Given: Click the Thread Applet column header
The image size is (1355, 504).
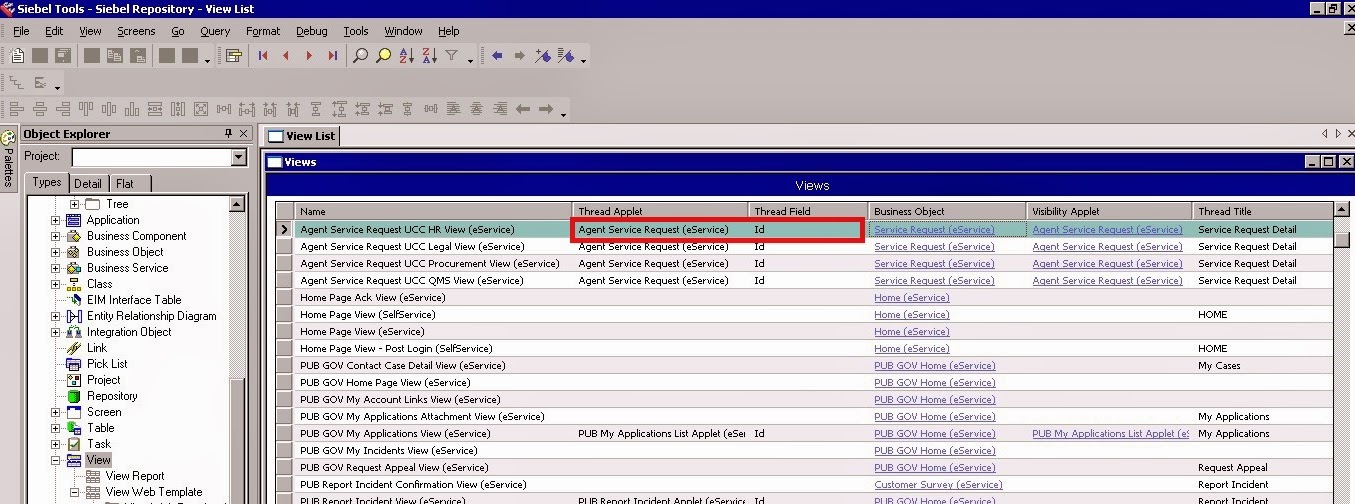Looking at the screenshot, I should 661,212.
